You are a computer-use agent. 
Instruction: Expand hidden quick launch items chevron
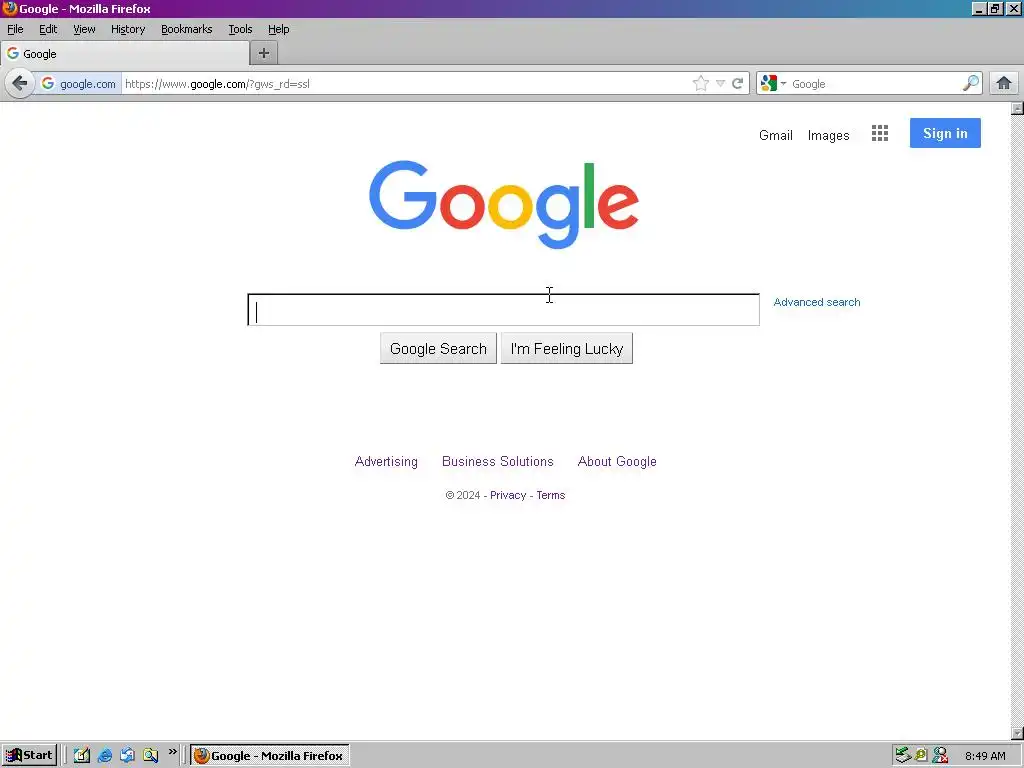(172, 752)
